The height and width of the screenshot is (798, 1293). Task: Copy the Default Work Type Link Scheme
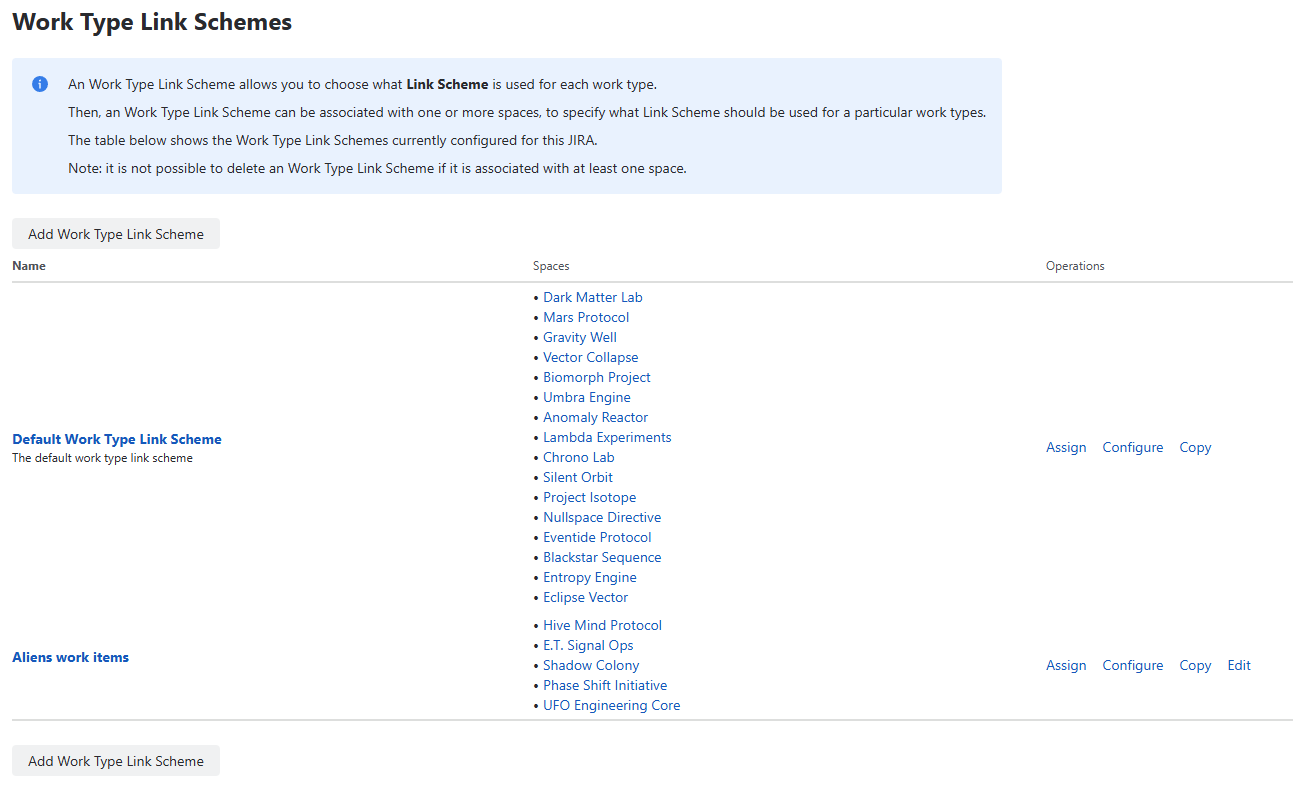coord(1195,447)
